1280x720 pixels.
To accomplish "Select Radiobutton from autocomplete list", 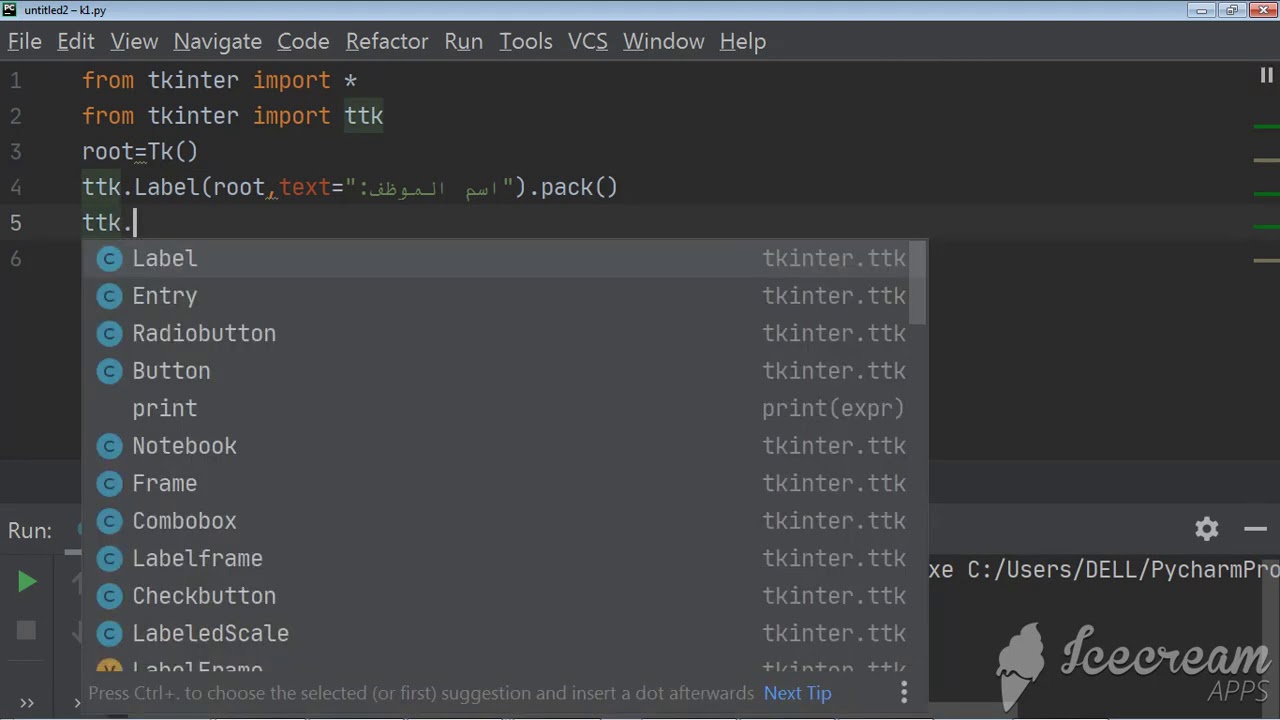I will (x=204, y=333).
